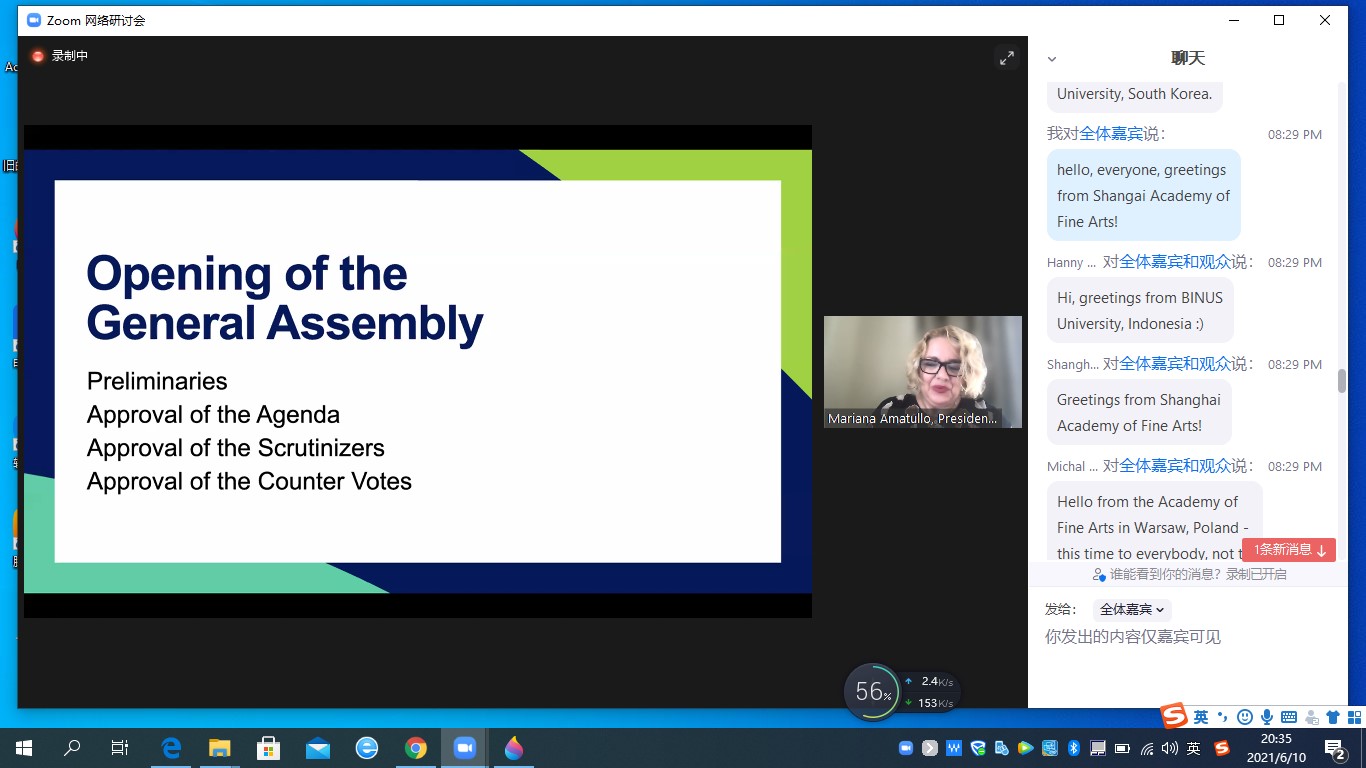Open the Mail app in the taskbar
Viewport: 1366px width, 768px height.
pyautogui.click(x=318, y=748)
